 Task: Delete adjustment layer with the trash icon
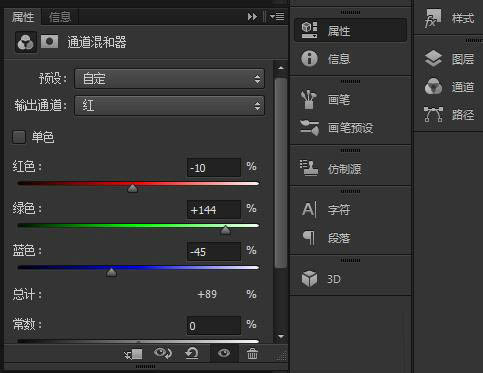(252, 354)
